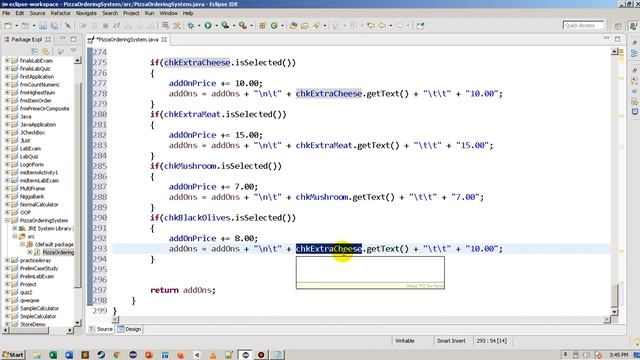Click the Open Task icon in toolbar
This screenshot has width=640, height=360.
click(304, 26)
